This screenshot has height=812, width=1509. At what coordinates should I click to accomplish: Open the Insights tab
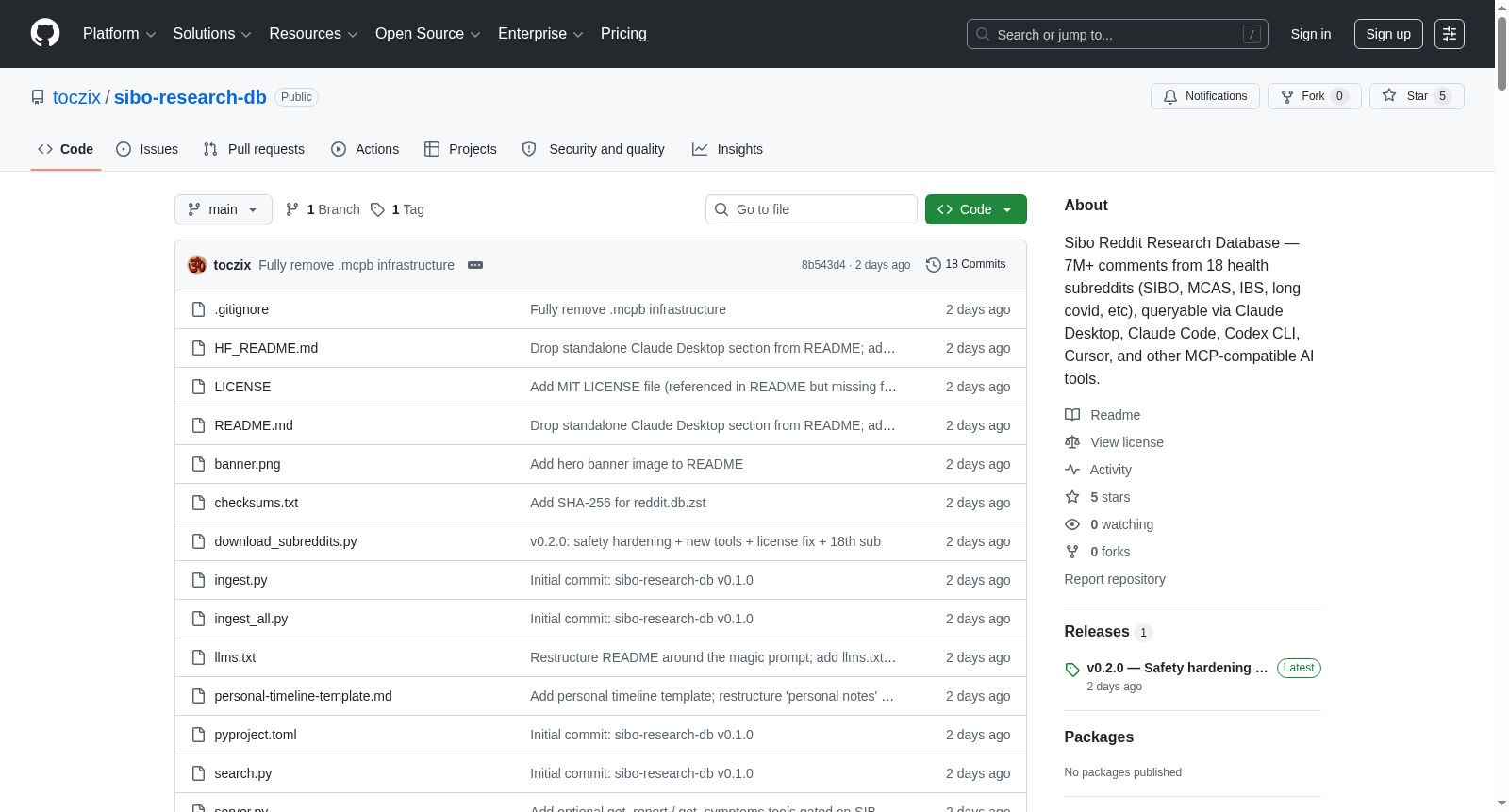point(727,149)
